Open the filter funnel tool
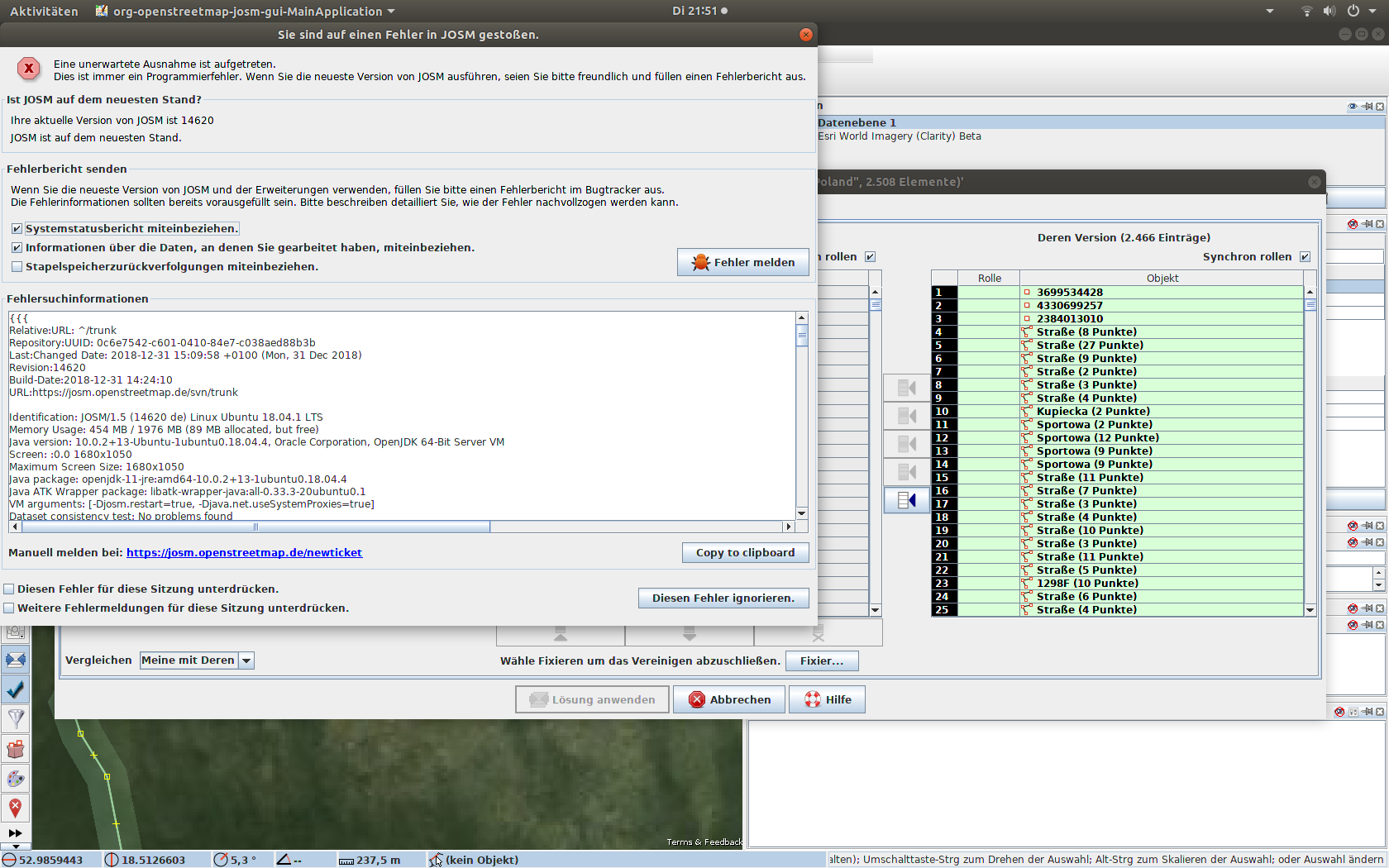This screenshot has height=868, width=1389. (x=15, y=718)
